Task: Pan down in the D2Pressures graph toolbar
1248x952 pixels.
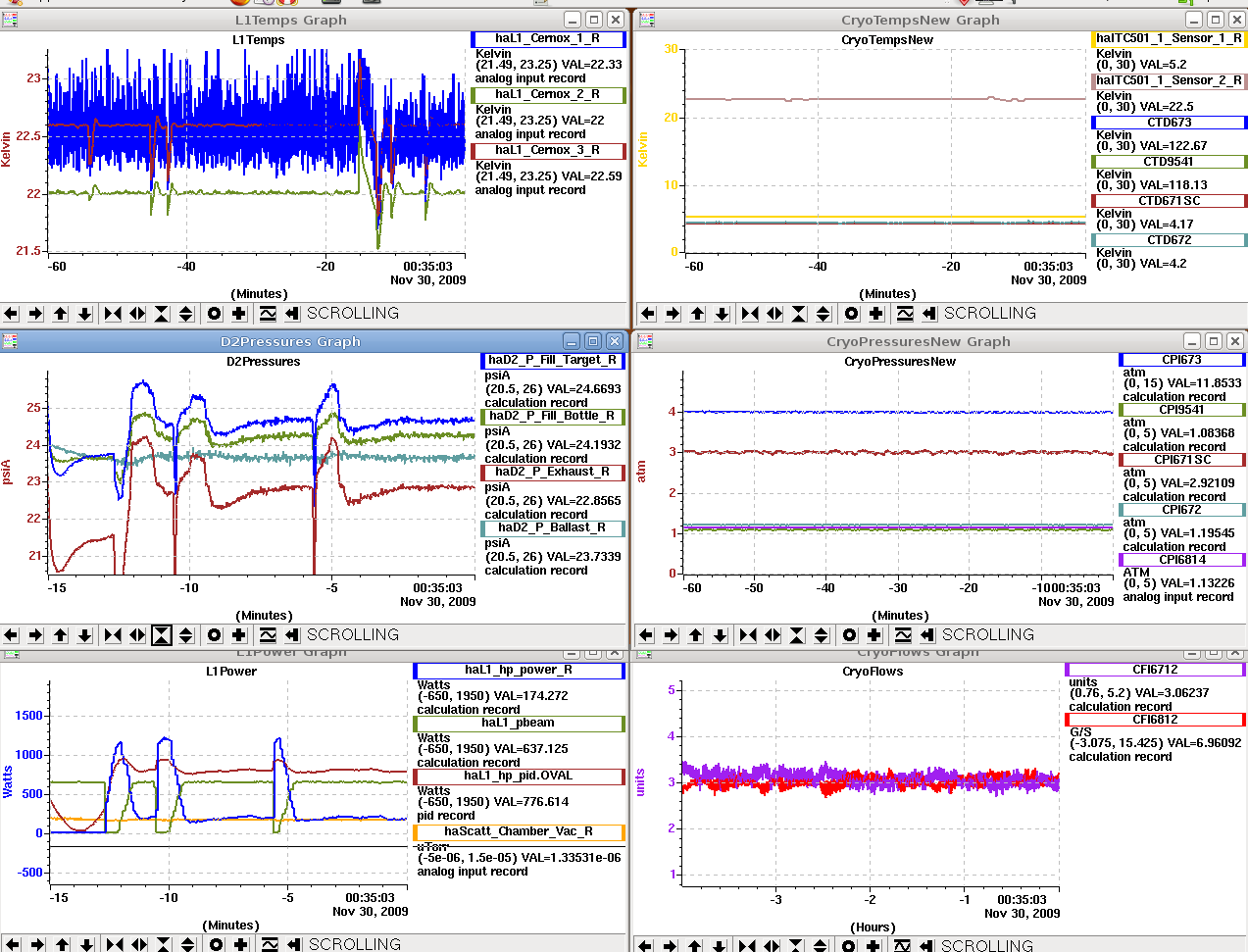Action: coord(85,635)
